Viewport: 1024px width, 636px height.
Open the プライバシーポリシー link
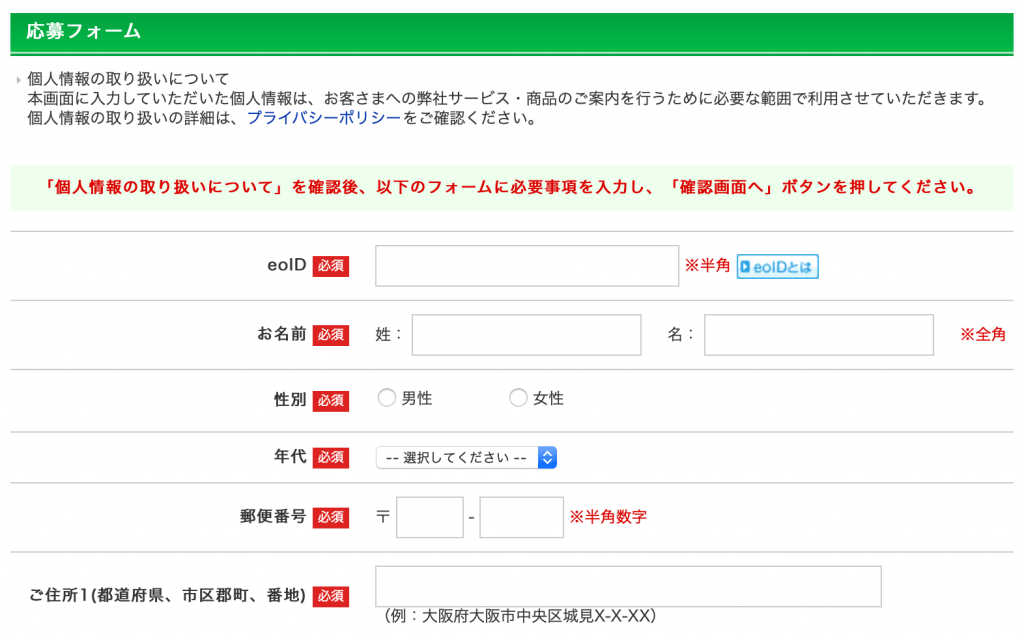(x=324, y=118)
